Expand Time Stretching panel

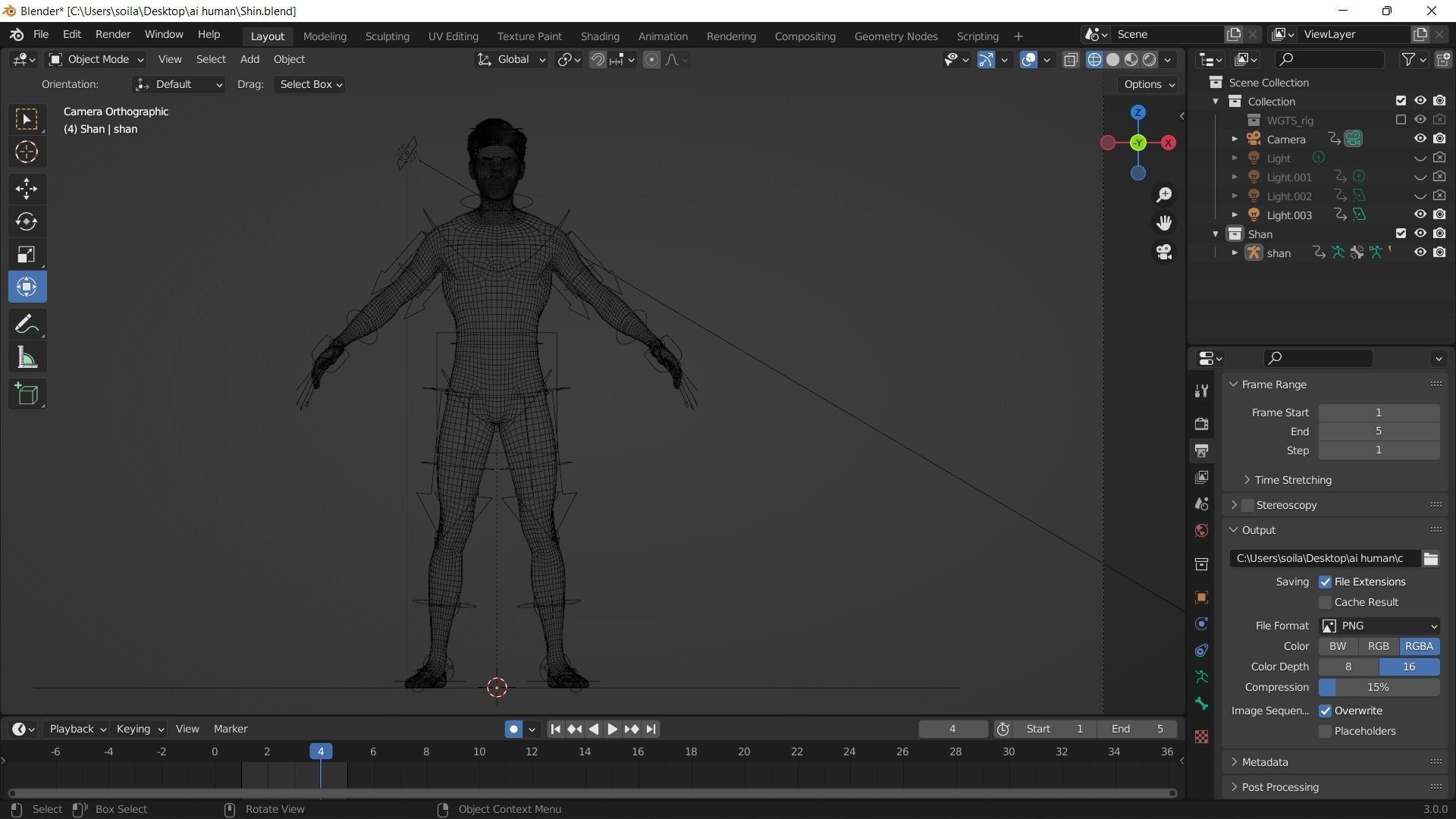(1292, 480)
